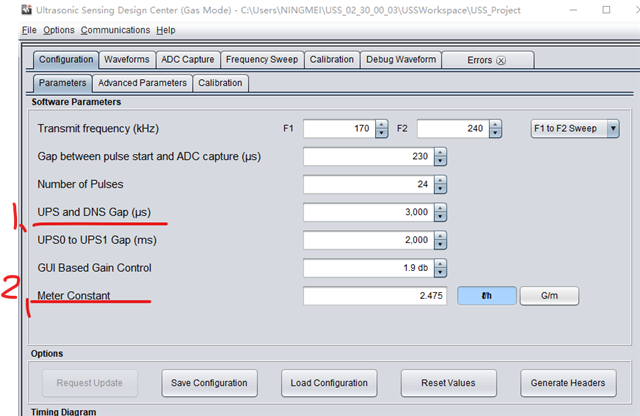Decrease F1 frequency with down arrow

point(382,133)
